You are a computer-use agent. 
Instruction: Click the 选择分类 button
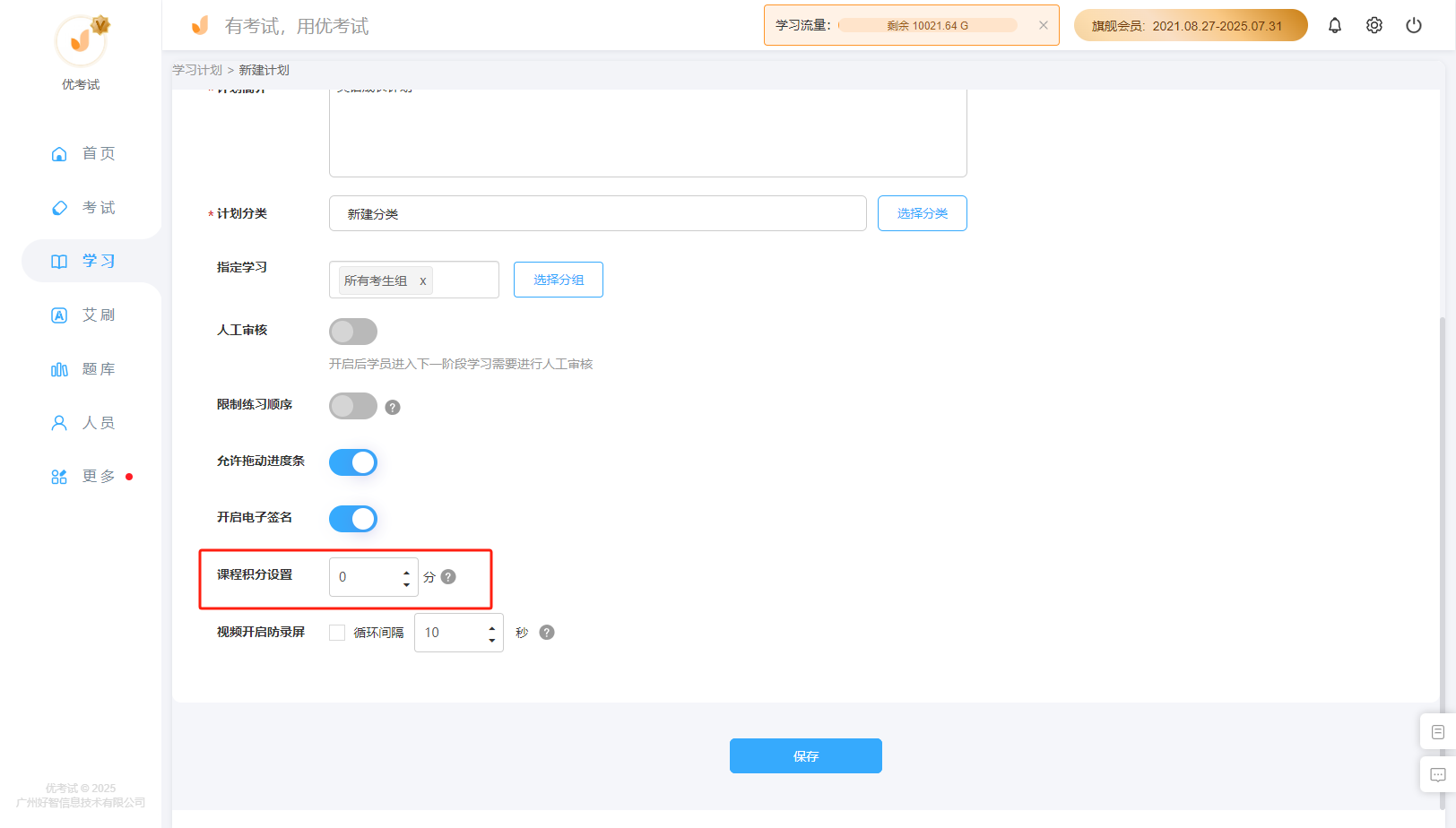point(922,213)
